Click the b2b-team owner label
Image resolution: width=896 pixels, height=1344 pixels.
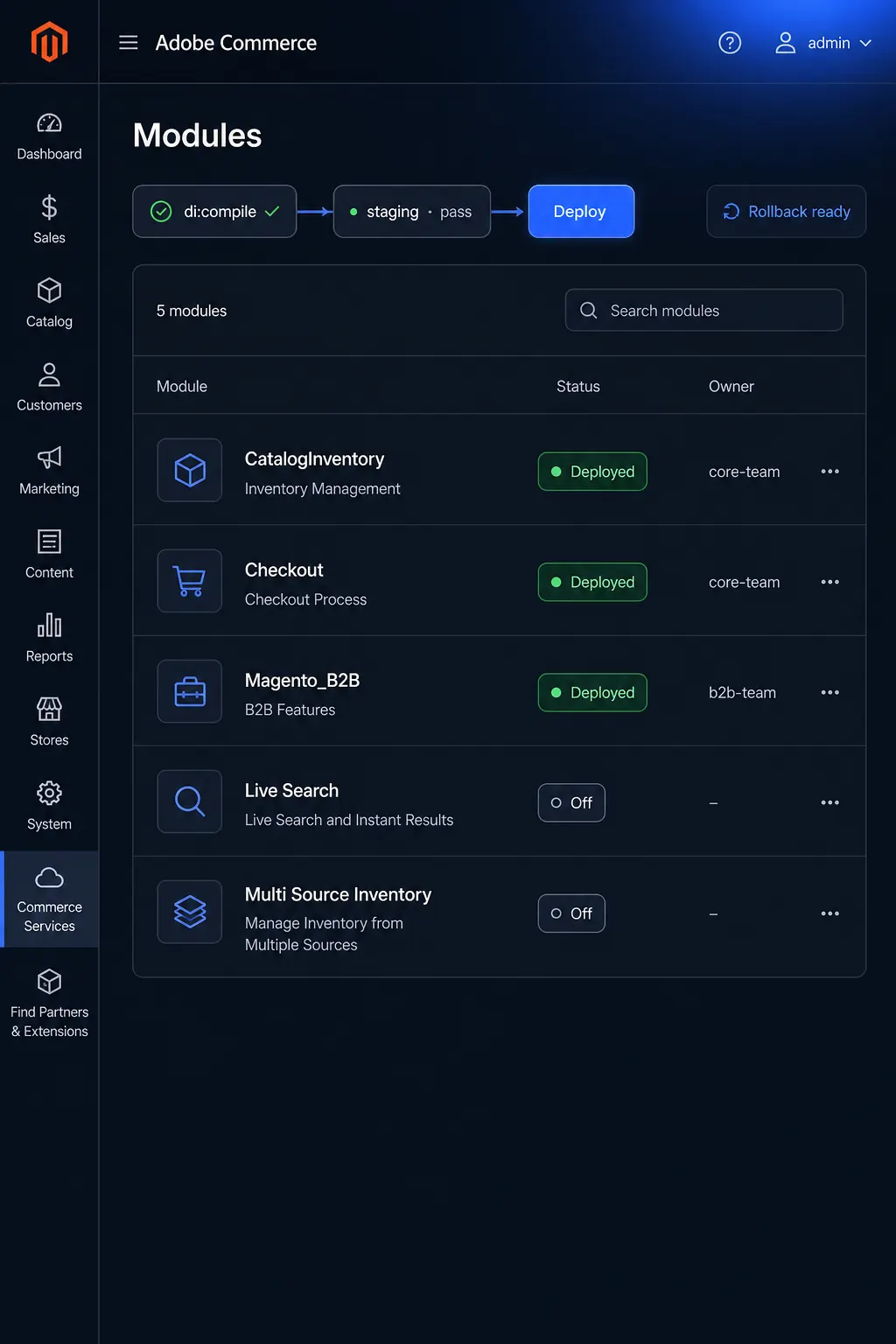[x=742, y=692]
